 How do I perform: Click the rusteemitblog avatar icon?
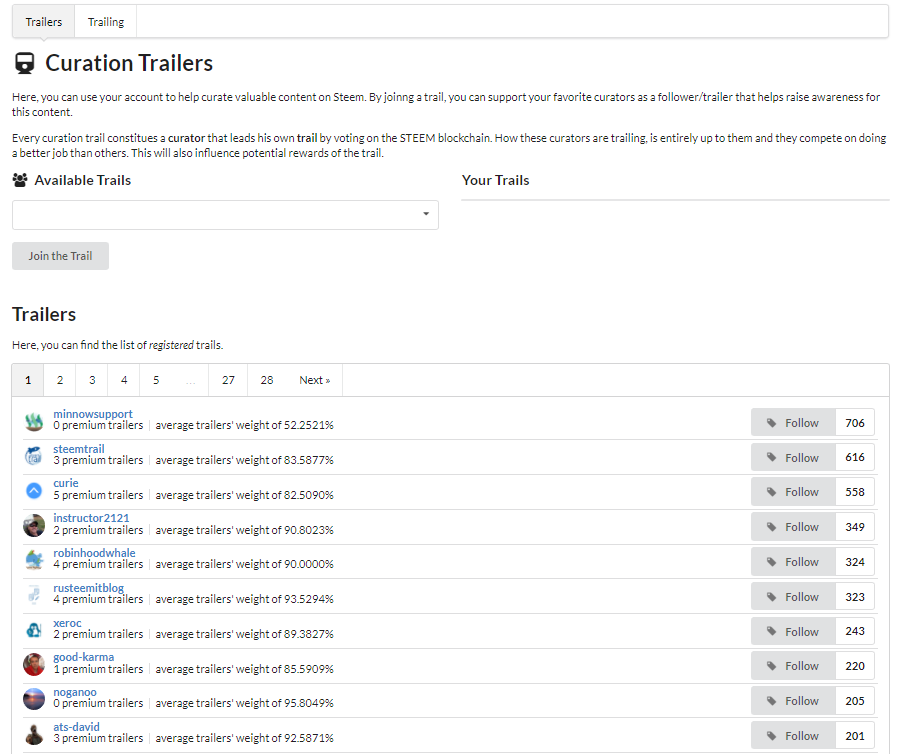tap(34, 595)
